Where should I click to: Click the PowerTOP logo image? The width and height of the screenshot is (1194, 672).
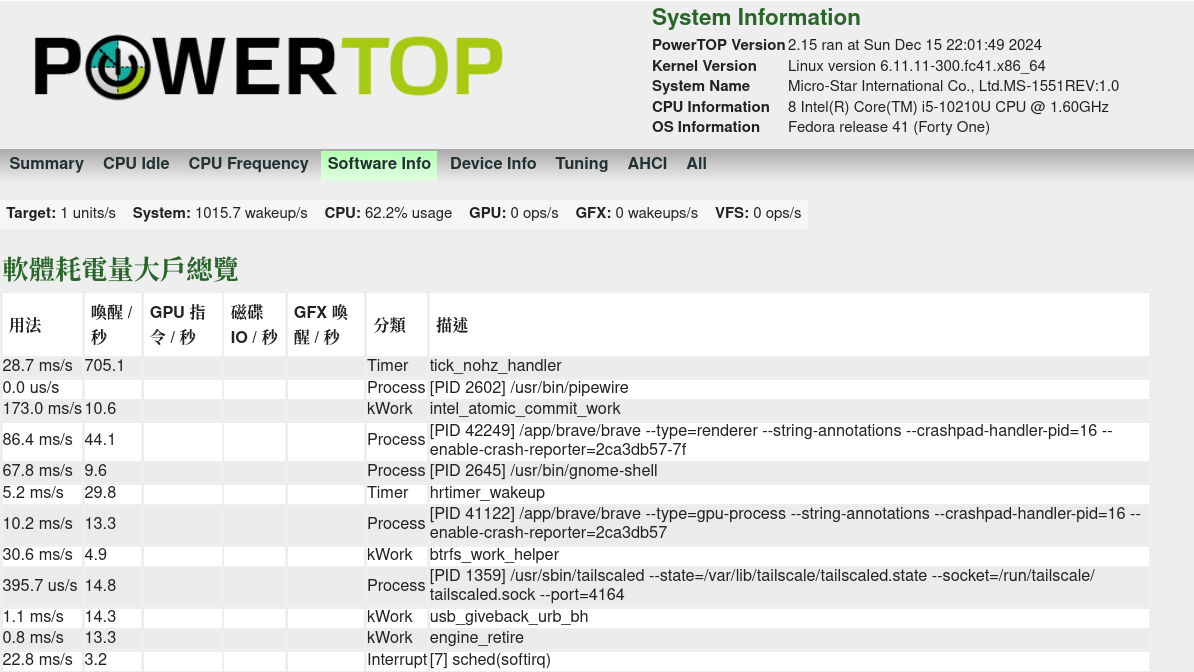pyautogui.click(x=268, y=67)
